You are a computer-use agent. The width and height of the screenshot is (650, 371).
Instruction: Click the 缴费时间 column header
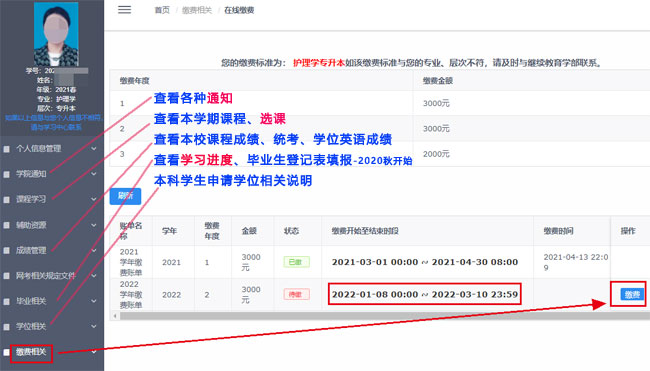coord(558,231)
